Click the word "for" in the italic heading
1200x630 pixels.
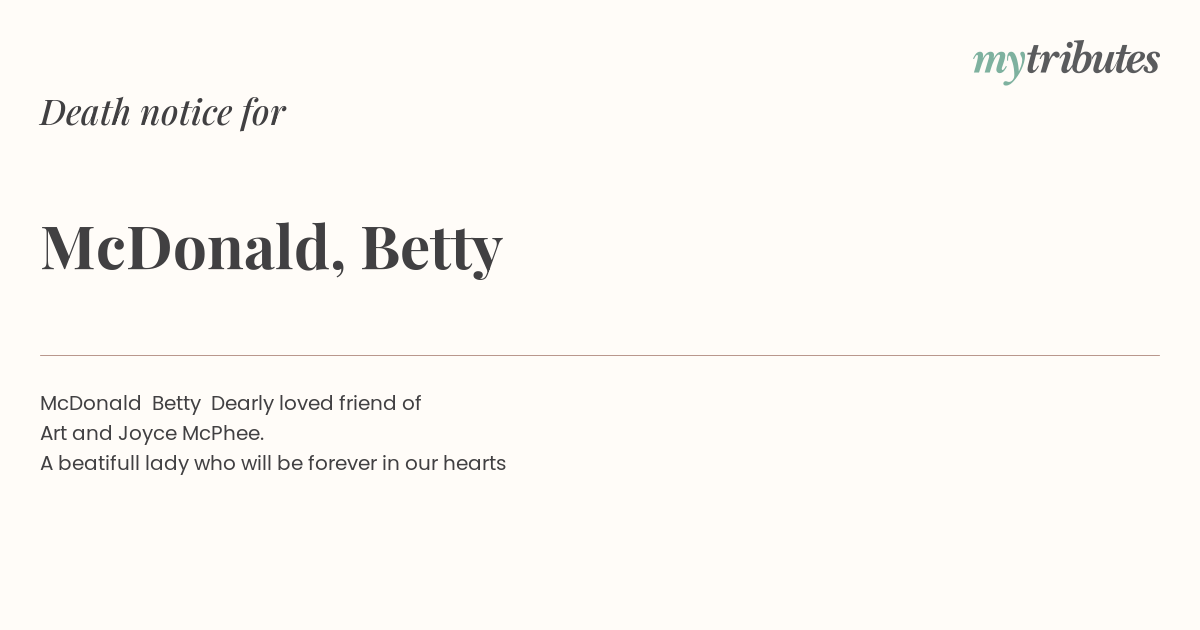(263, 113)
